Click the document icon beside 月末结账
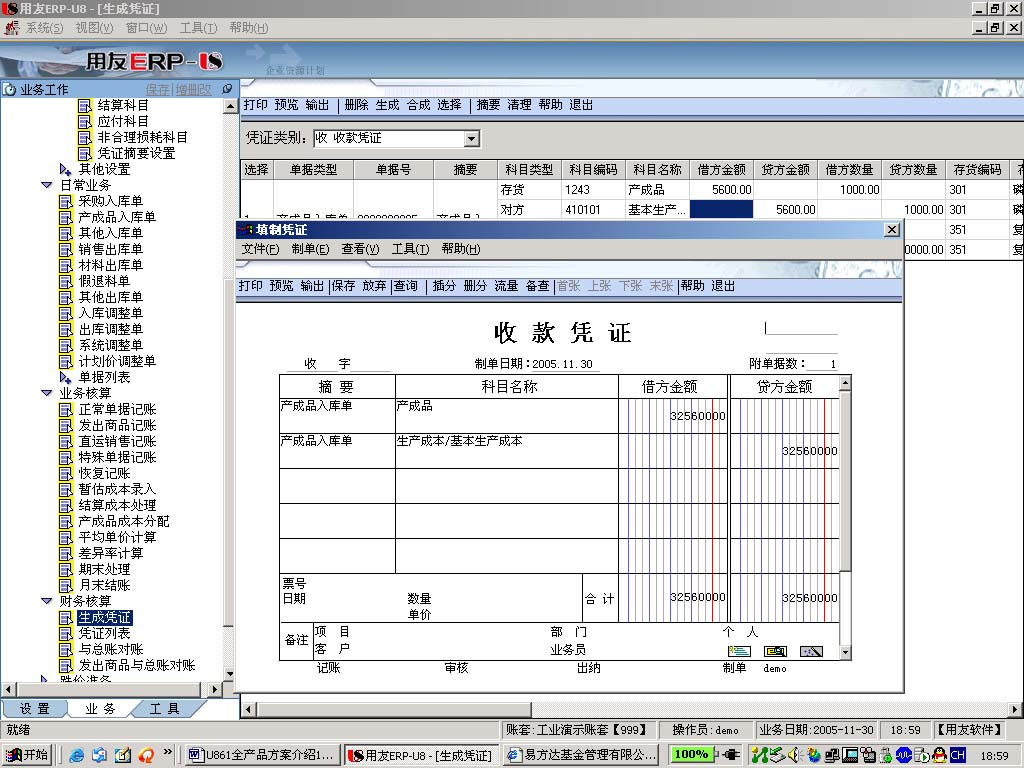 point(67,586)
